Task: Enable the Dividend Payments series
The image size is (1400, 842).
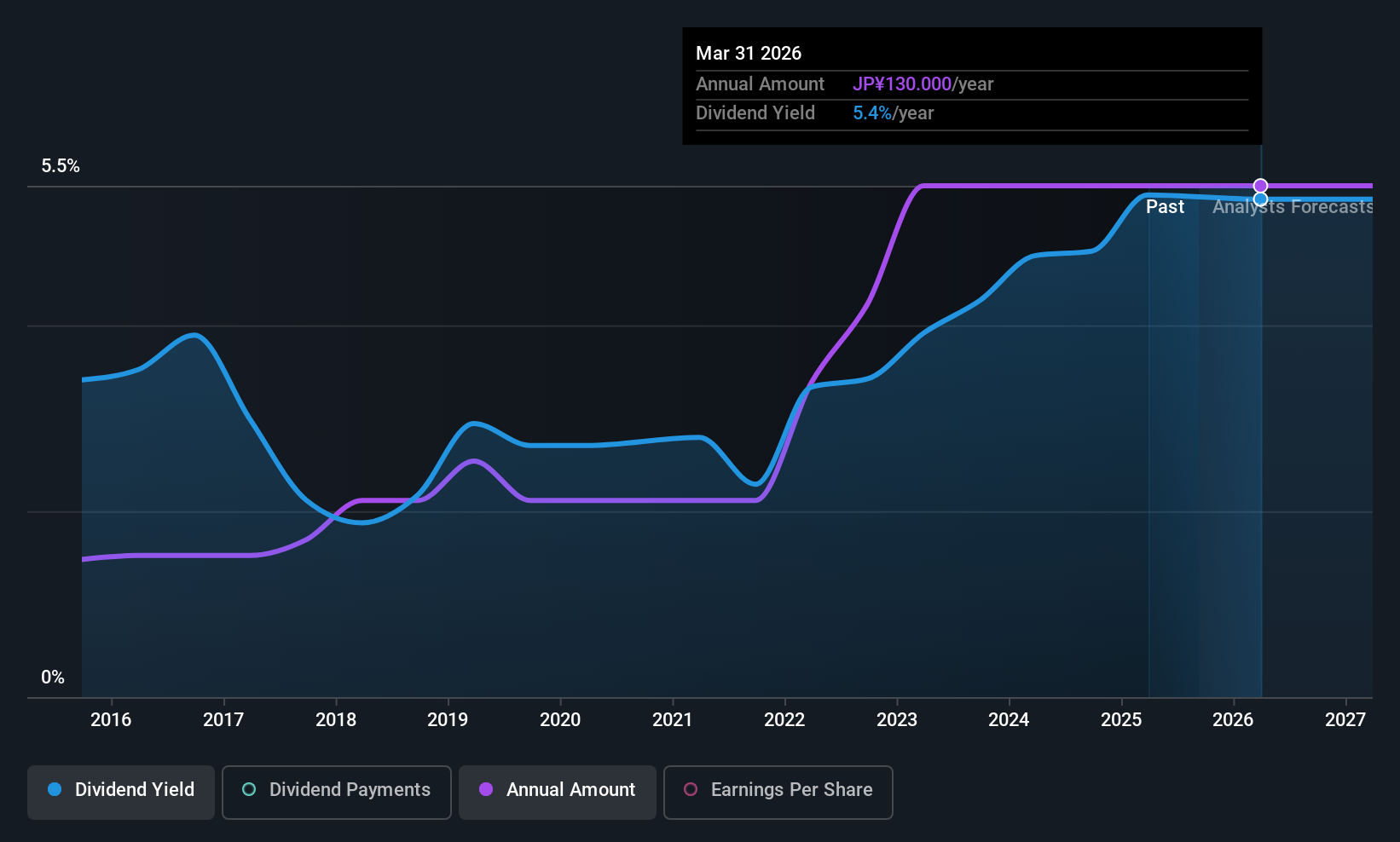Action: point(337,792)
